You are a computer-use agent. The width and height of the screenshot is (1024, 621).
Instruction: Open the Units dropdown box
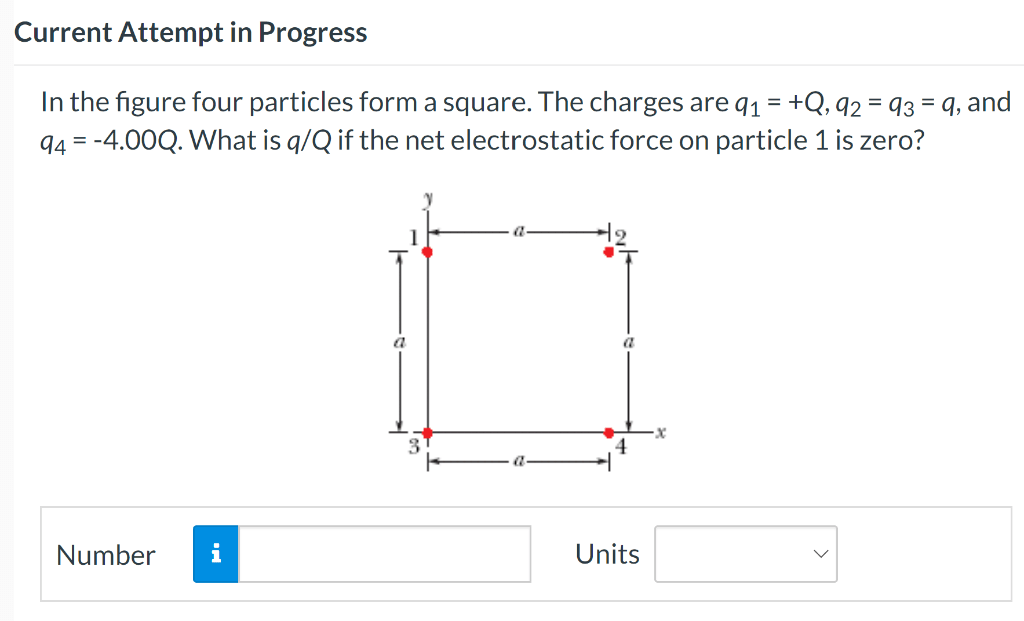click(745, 555)
